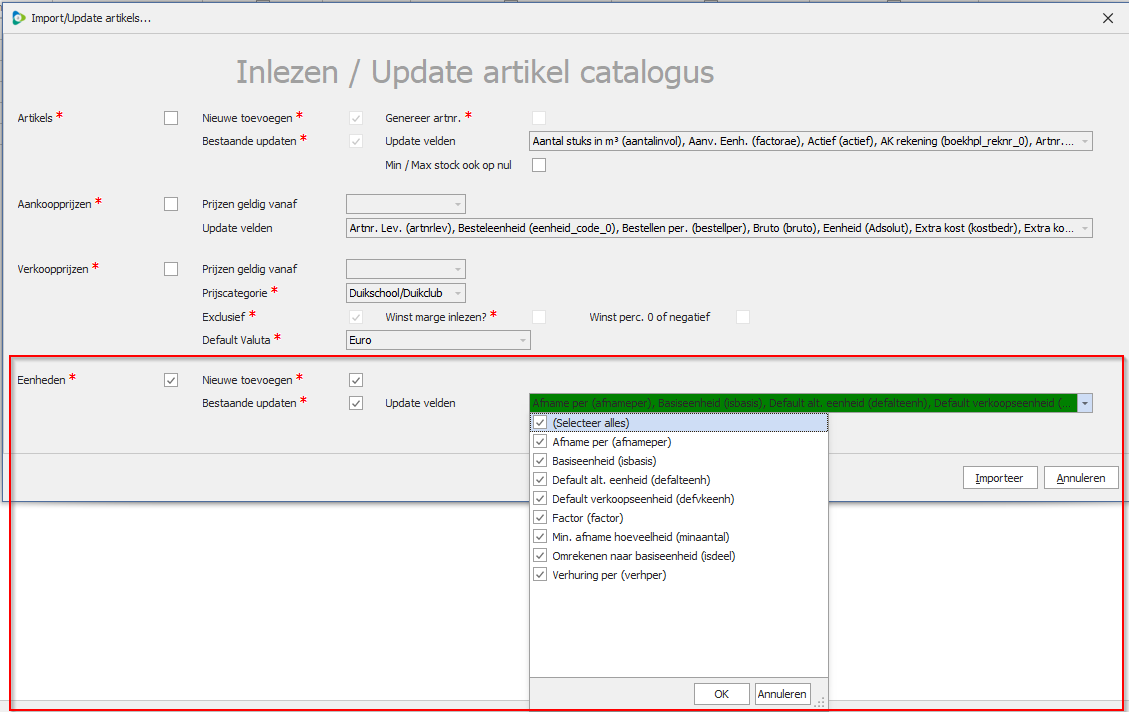This screenshot has height=712, width=1129.
Task: Toggle Min / Max stock ook op nul
Action: coord(539,166)
